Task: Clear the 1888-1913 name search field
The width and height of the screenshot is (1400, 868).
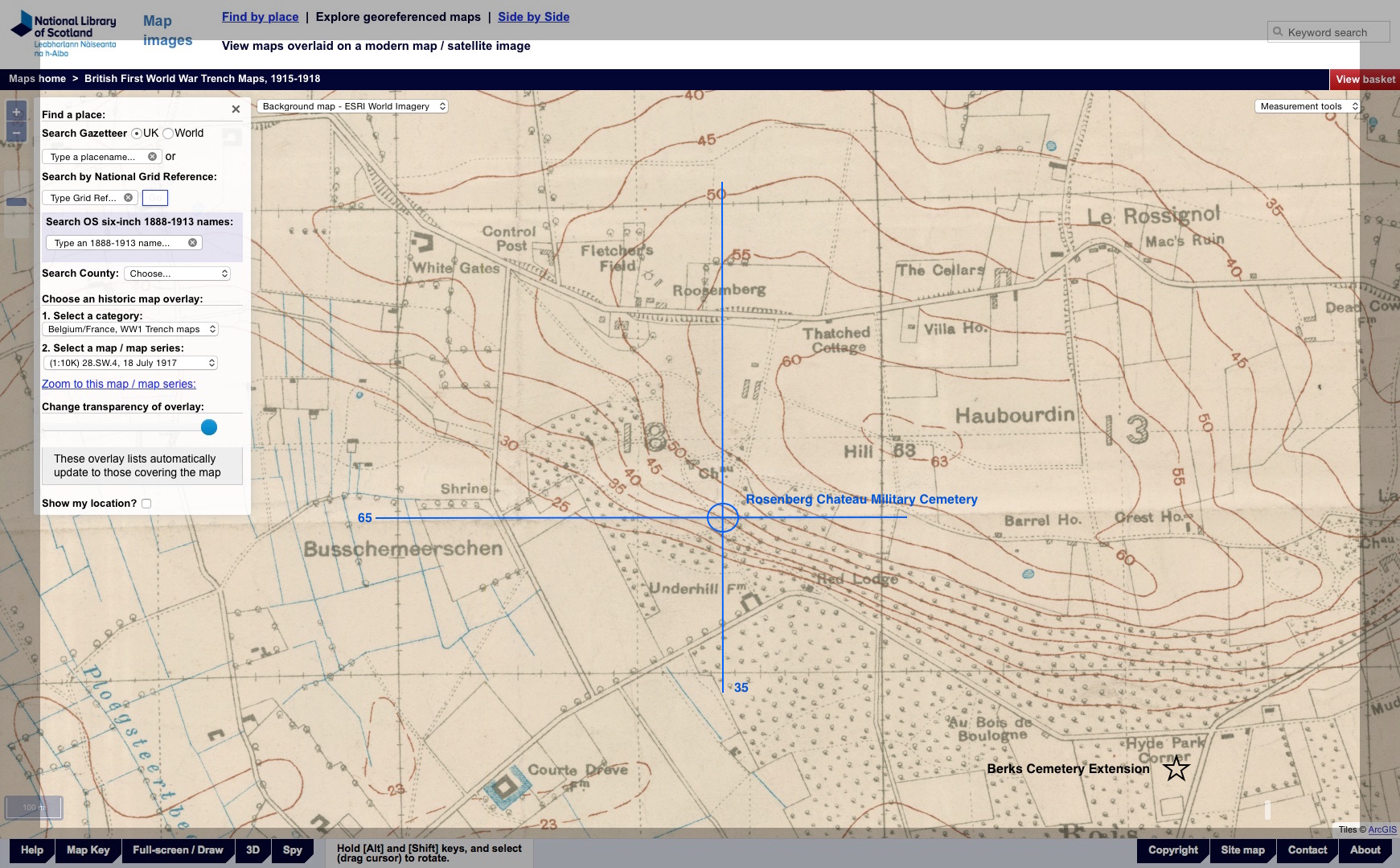Action: pos(192,243)
